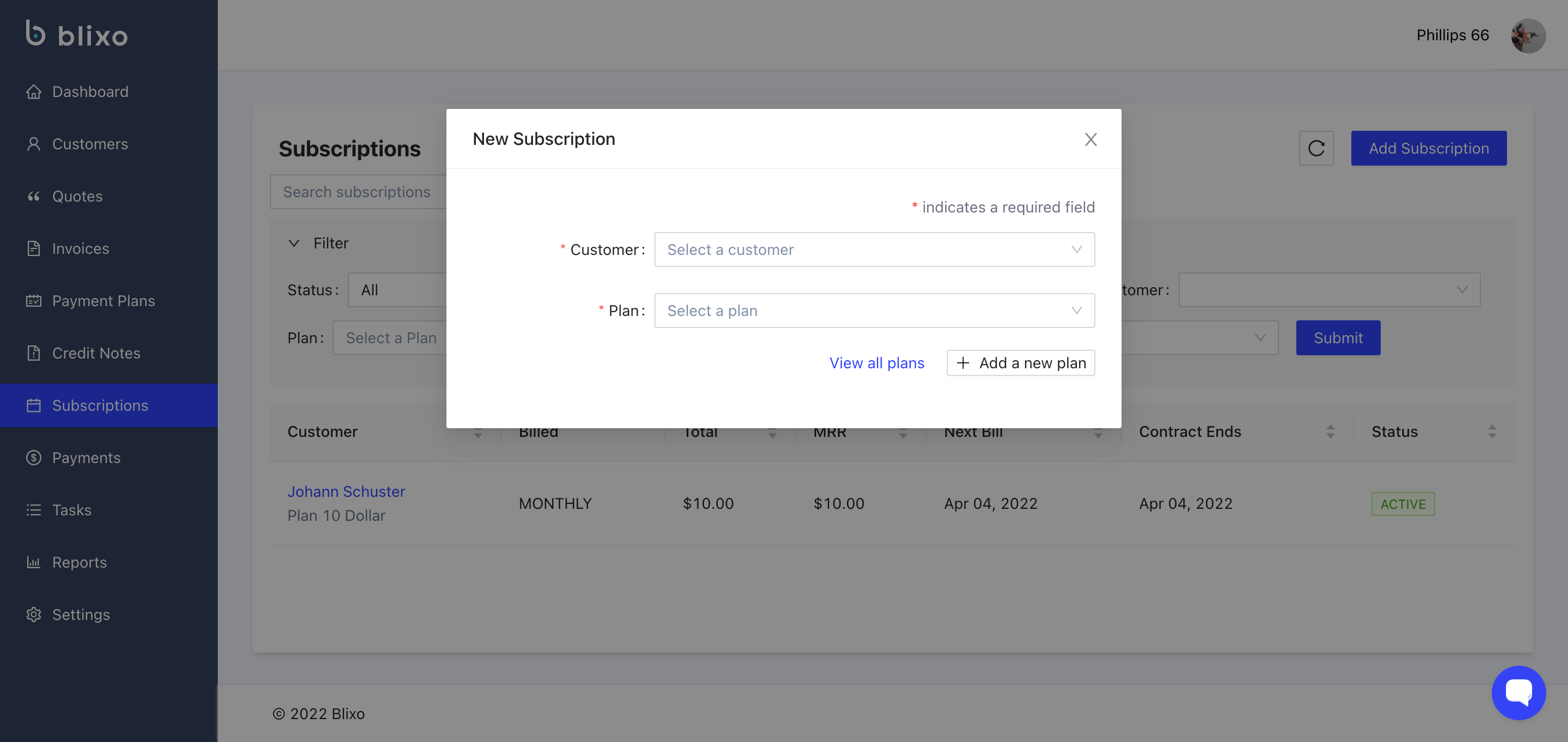Collapse the Filter section chevron
This screenshot has width=1568, height=742.
[294, 243]
